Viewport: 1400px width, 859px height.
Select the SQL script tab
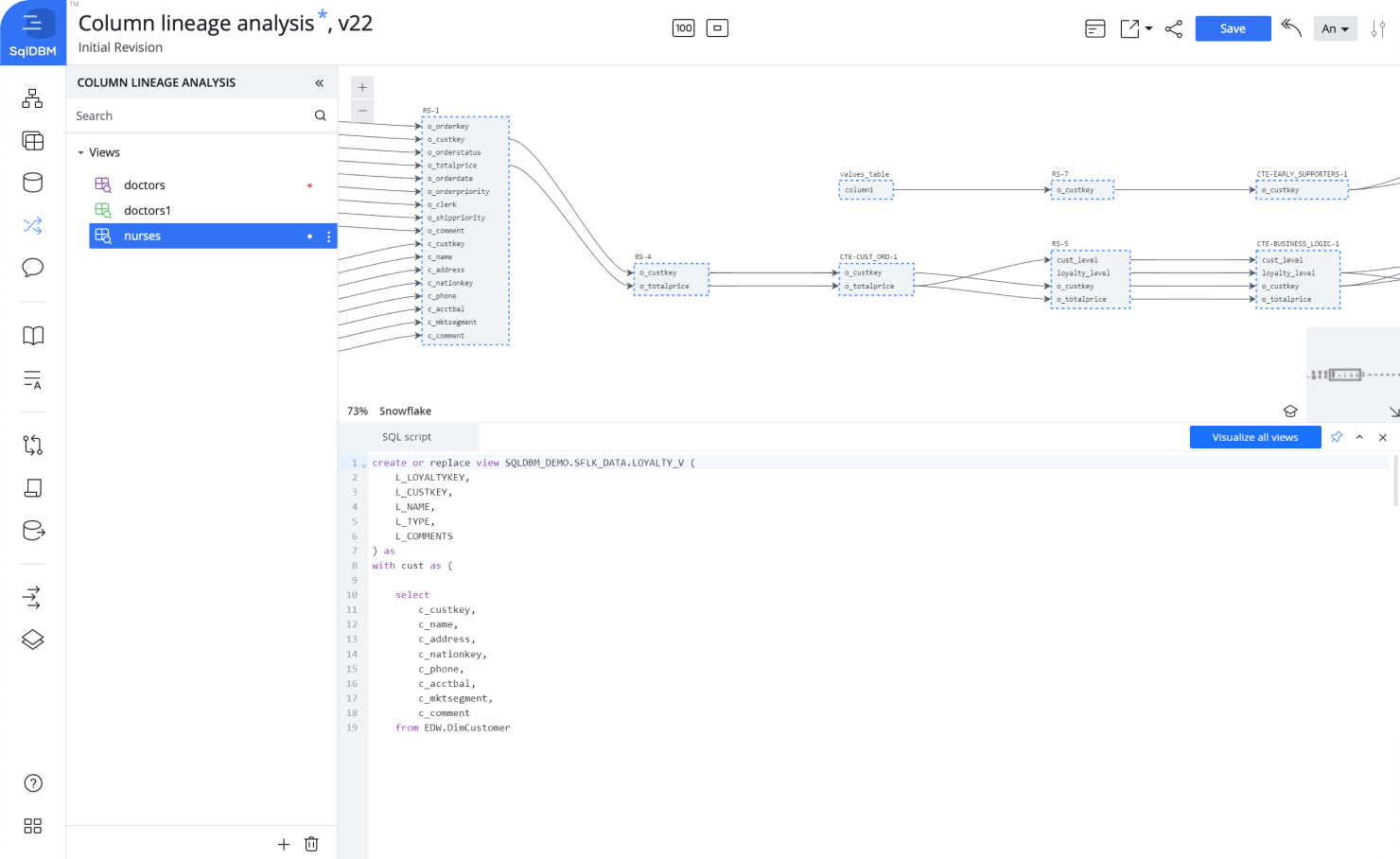click(x=407, y=437)
